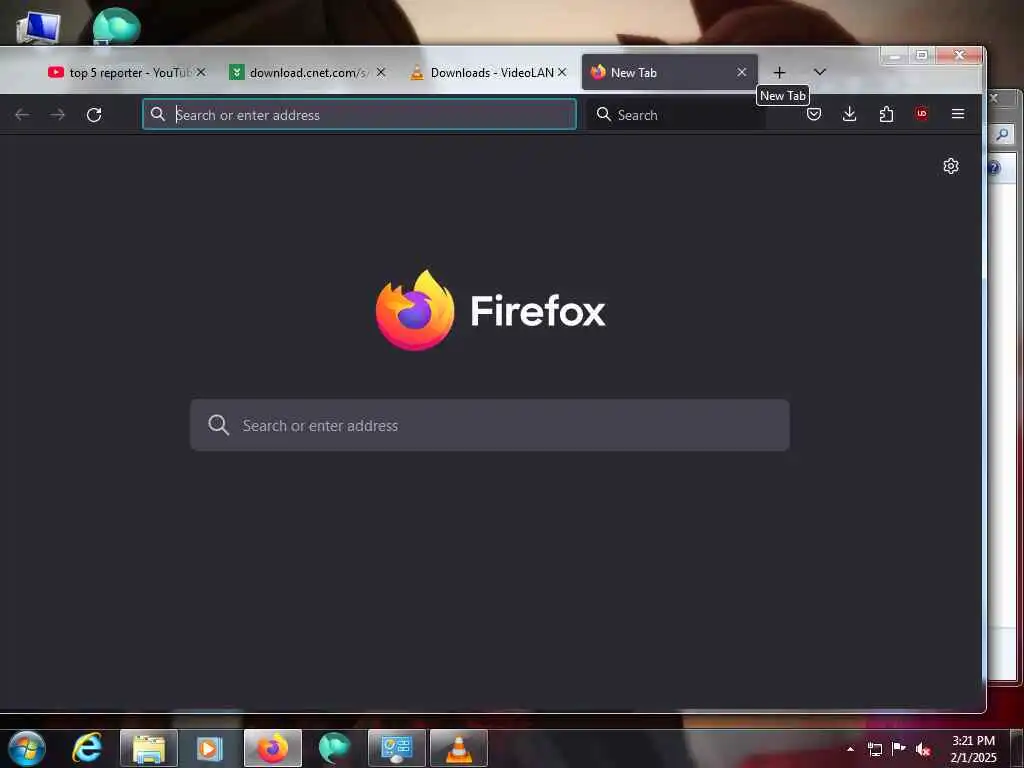
Task: Expand the list all tabs chevron
Action: point(820,72)
